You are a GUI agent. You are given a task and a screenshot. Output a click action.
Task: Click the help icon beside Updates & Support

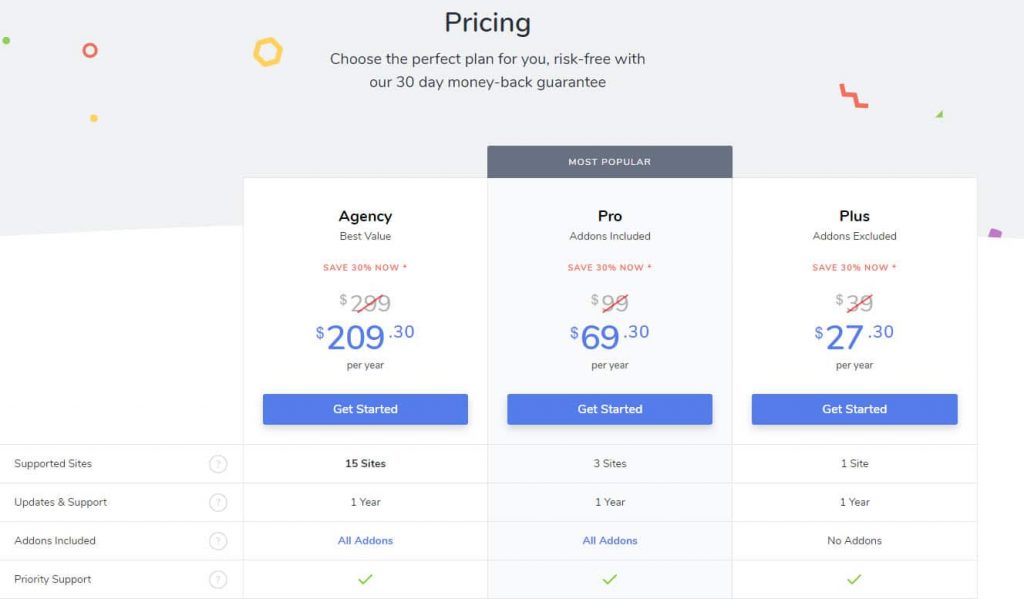click(218, 502)
